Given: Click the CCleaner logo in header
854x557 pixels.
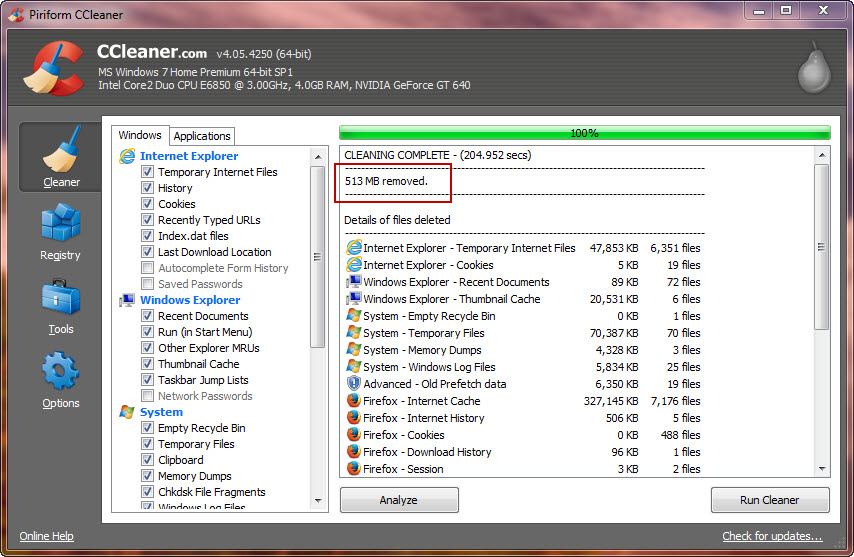Looking at the screenshot, I should click(x=54, y=69).
